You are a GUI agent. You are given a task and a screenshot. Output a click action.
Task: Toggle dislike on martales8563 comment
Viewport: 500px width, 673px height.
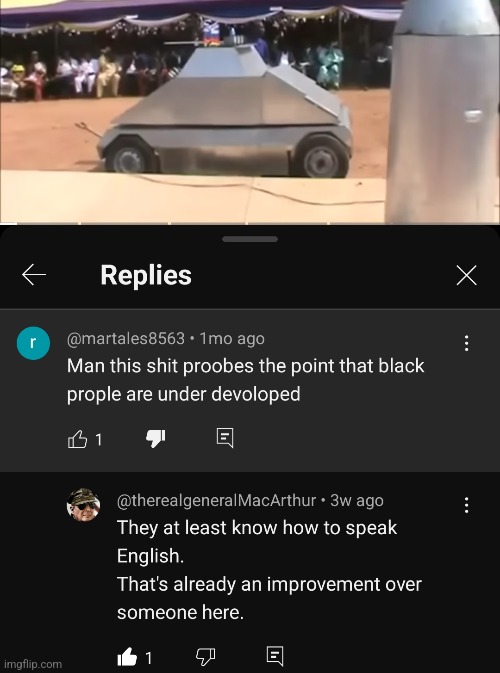(155, 439)
